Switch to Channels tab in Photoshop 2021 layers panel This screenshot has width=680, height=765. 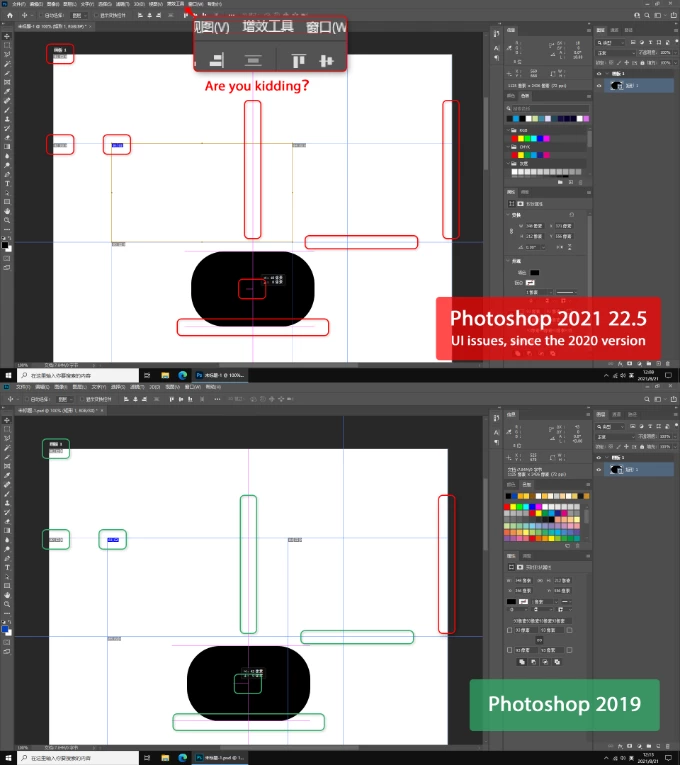tap(615, 30)
